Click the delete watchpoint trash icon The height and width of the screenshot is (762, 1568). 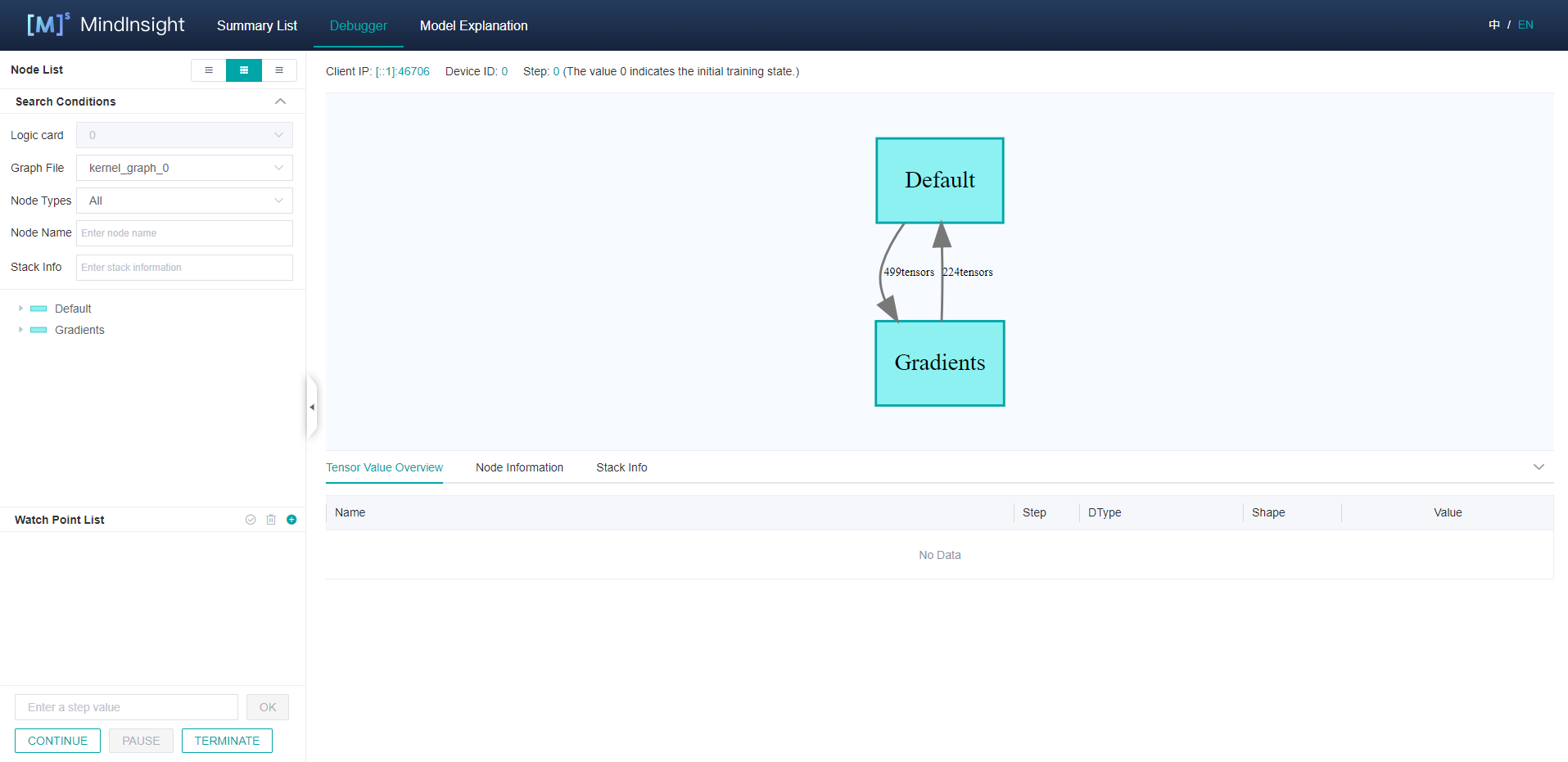pos(271,520)
